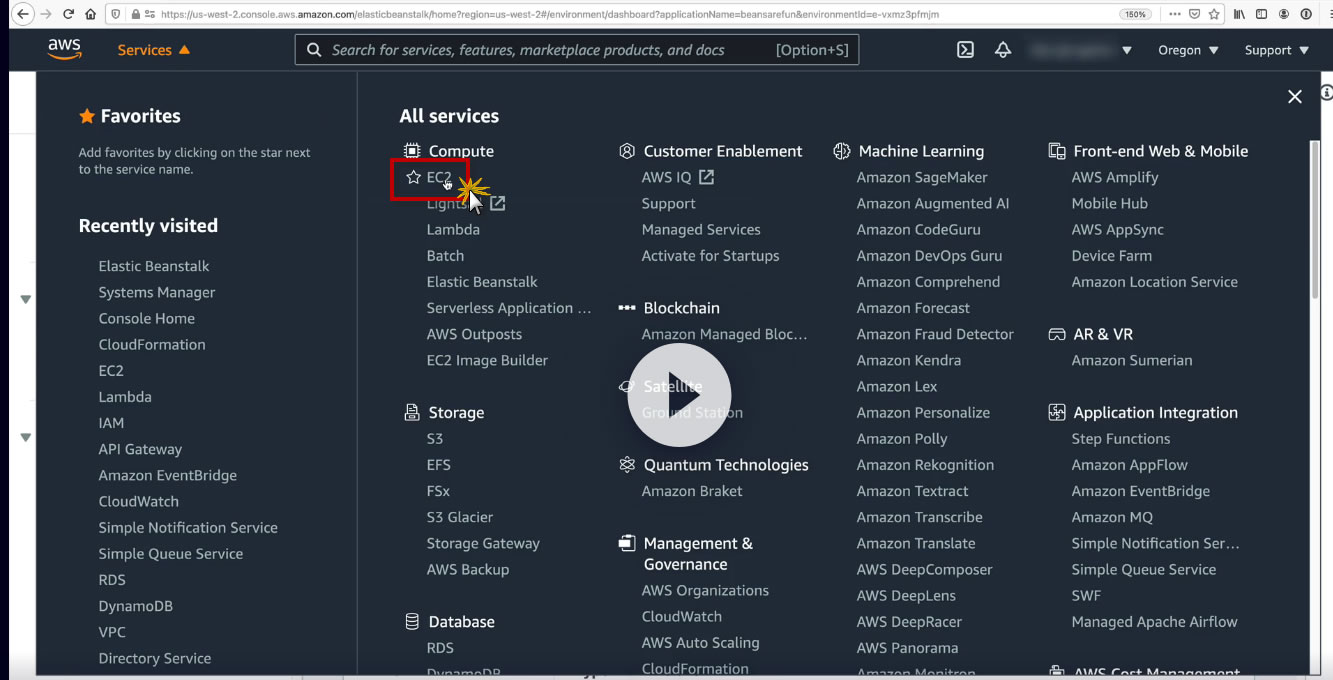Screen dimensions: 1333x680
Task: Click the browser forward arrow
Action: coord(45,15)
